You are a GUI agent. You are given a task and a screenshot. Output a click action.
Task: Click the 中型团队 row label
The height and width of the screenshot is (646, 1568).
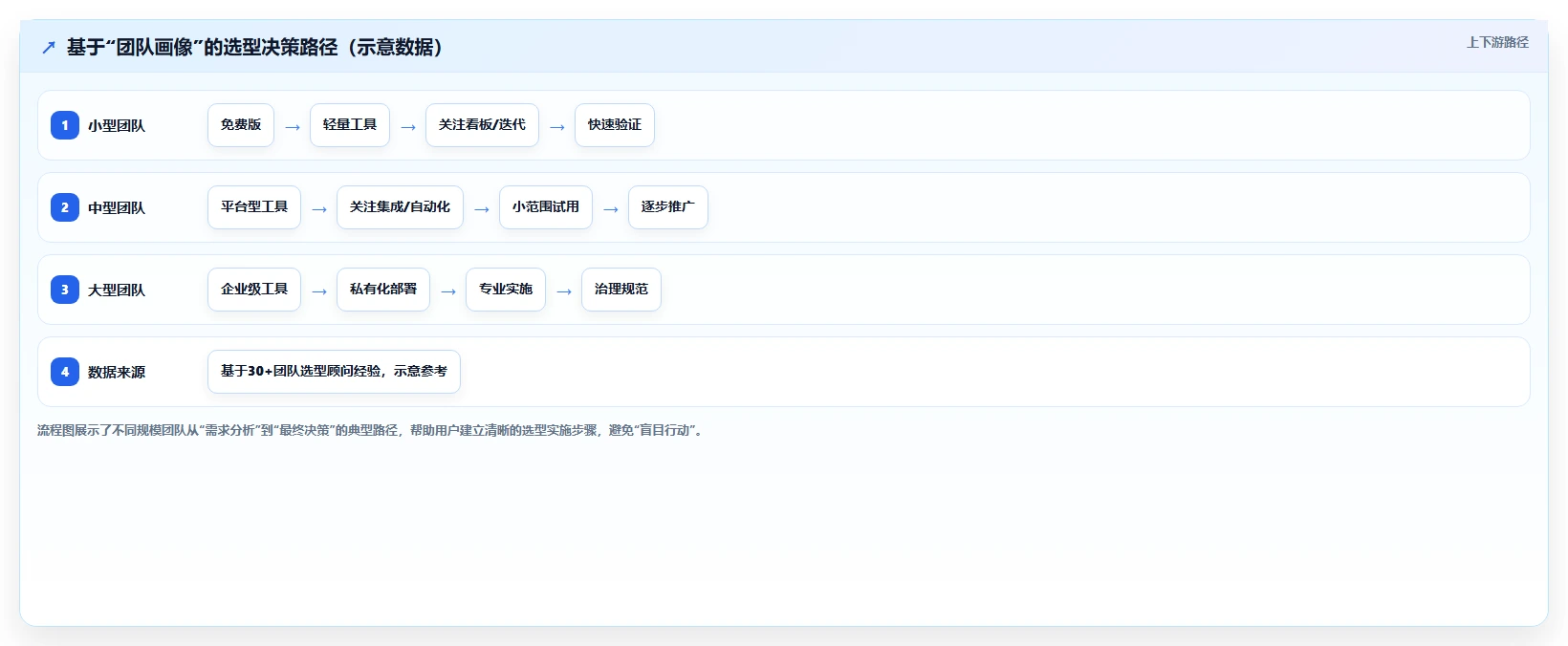[x=117, y=207]
